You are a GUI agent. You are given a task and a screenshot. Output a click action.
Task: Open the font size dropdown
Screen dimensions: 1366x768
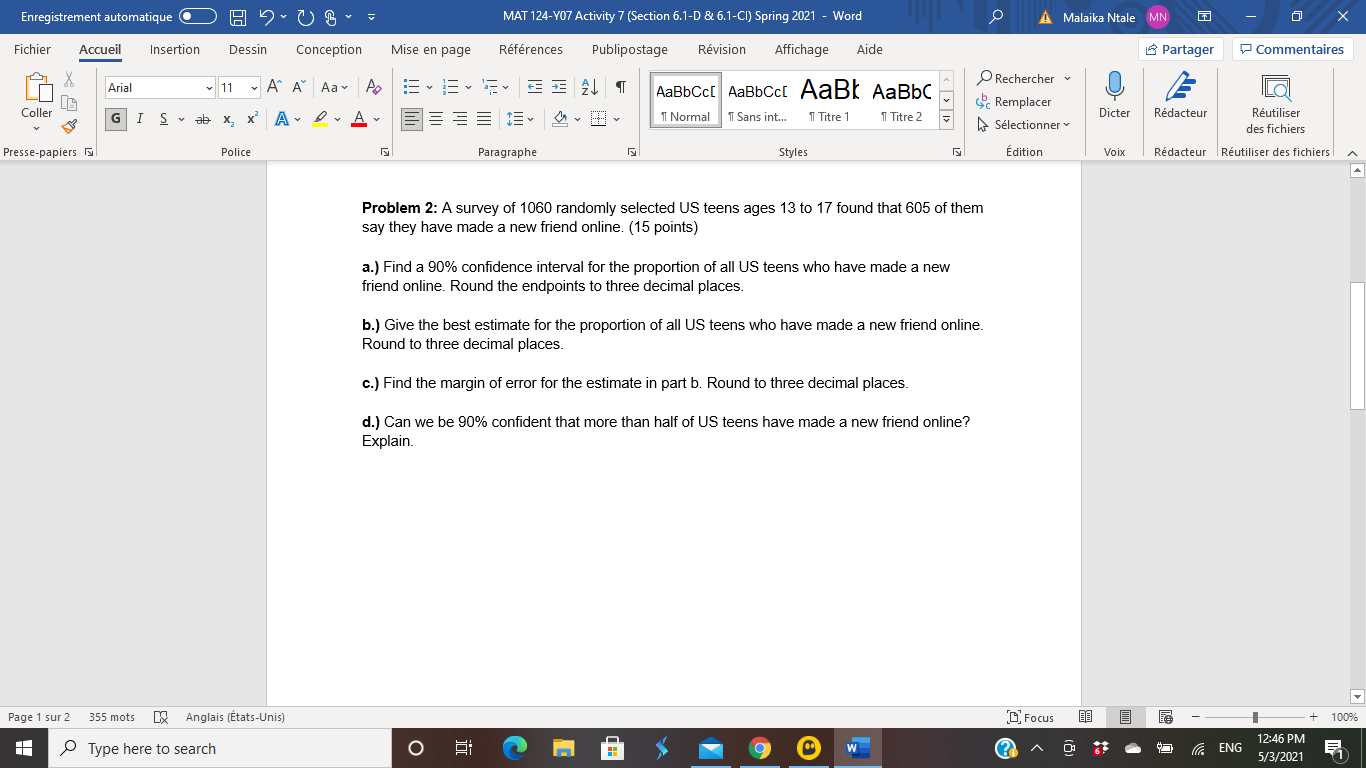tap(254, 88)
